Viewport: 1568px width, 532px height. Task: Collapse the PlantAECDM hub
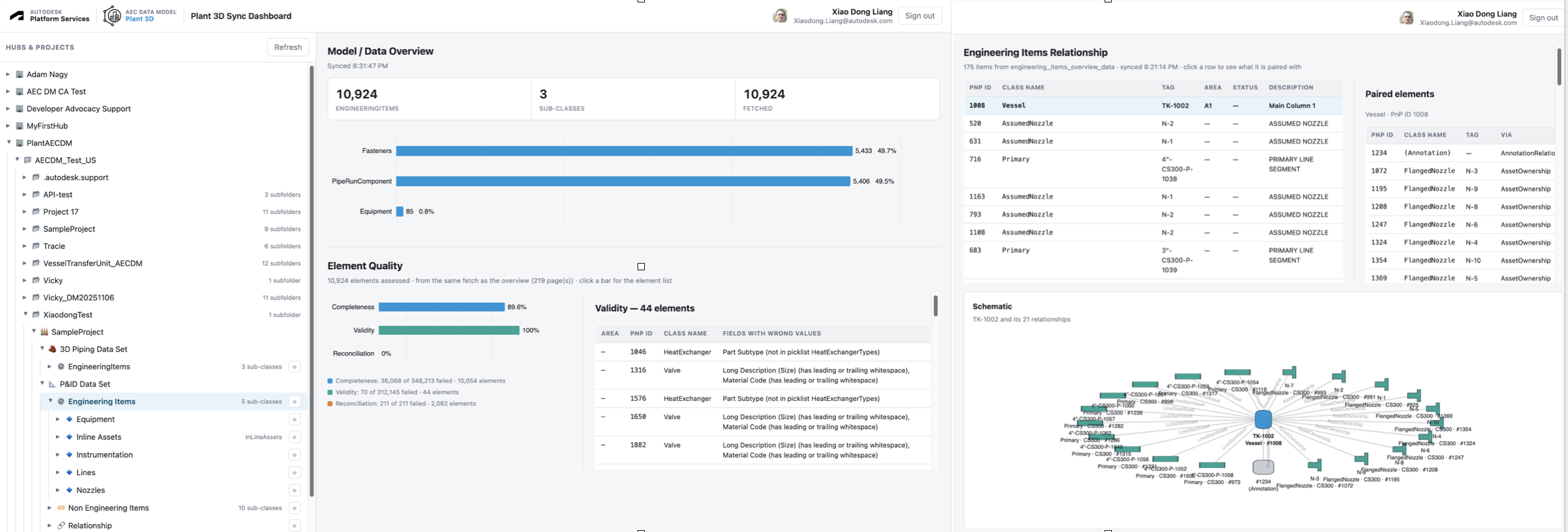point(8,142)
